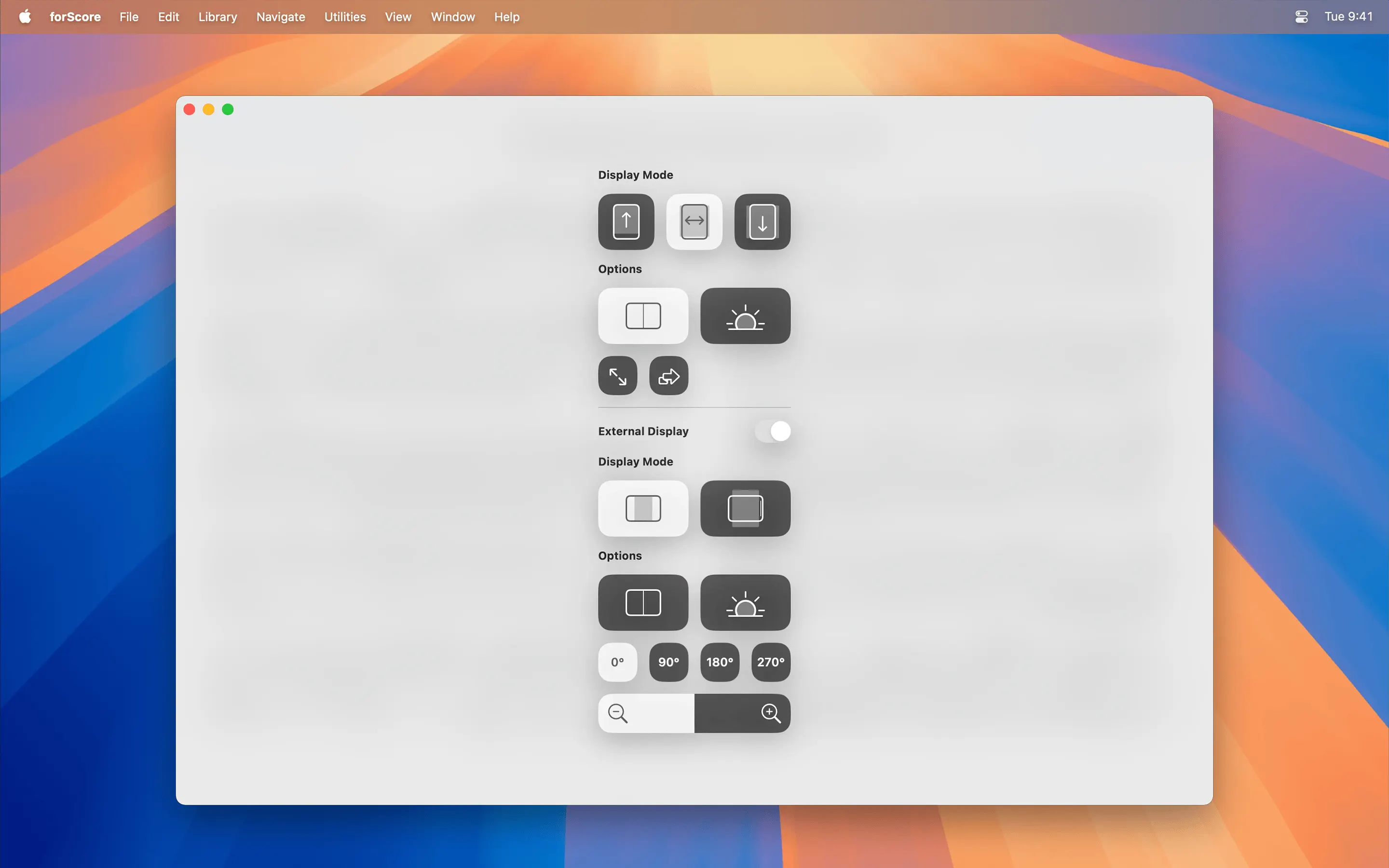Toggle two-page split option in top Options

pos(643,316)
